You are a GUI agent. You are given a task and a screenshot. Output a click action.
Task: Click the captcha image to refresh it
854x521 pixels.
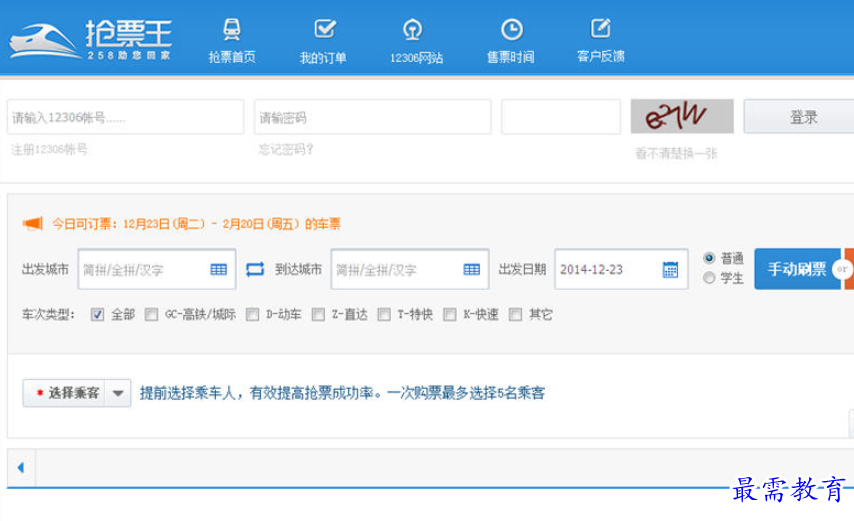(x=682, y=116)
